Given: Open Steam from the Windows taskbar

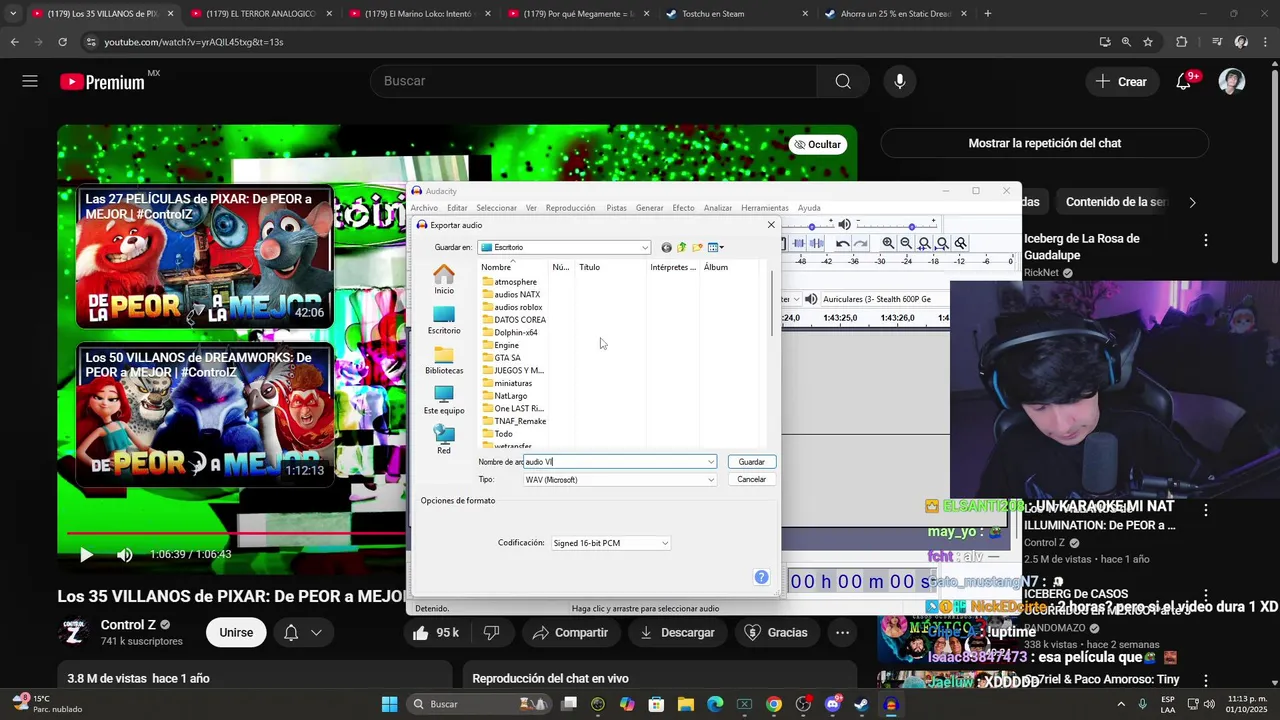Looking at the screenshot, I should pos(861,704).
